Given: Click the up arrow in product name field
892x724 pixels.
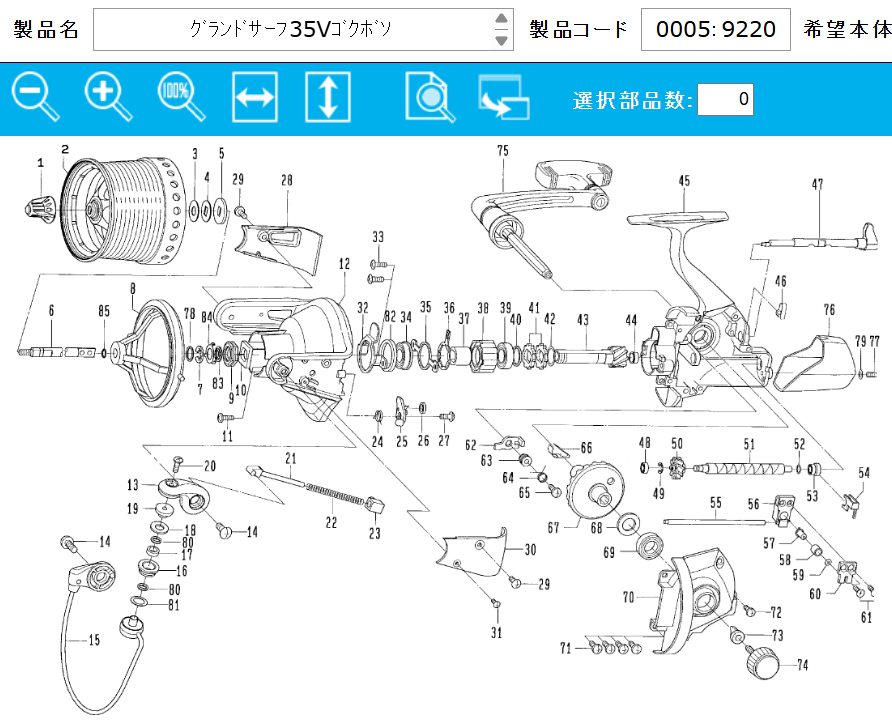Looking at the screenshot, I should [501, 19].
